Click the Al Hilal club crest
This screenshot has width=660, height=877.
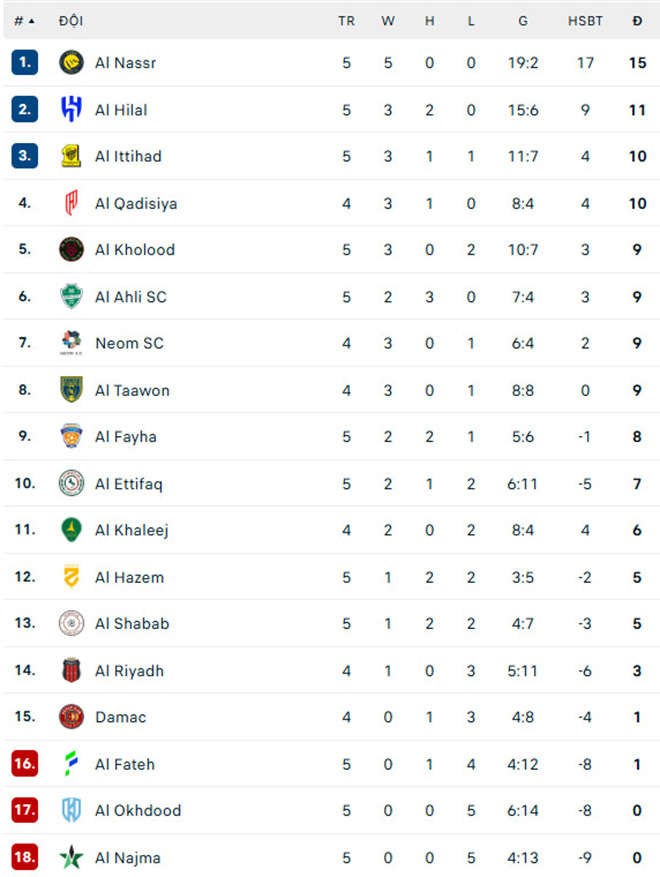pyautogui.click(x=71, y=109)
